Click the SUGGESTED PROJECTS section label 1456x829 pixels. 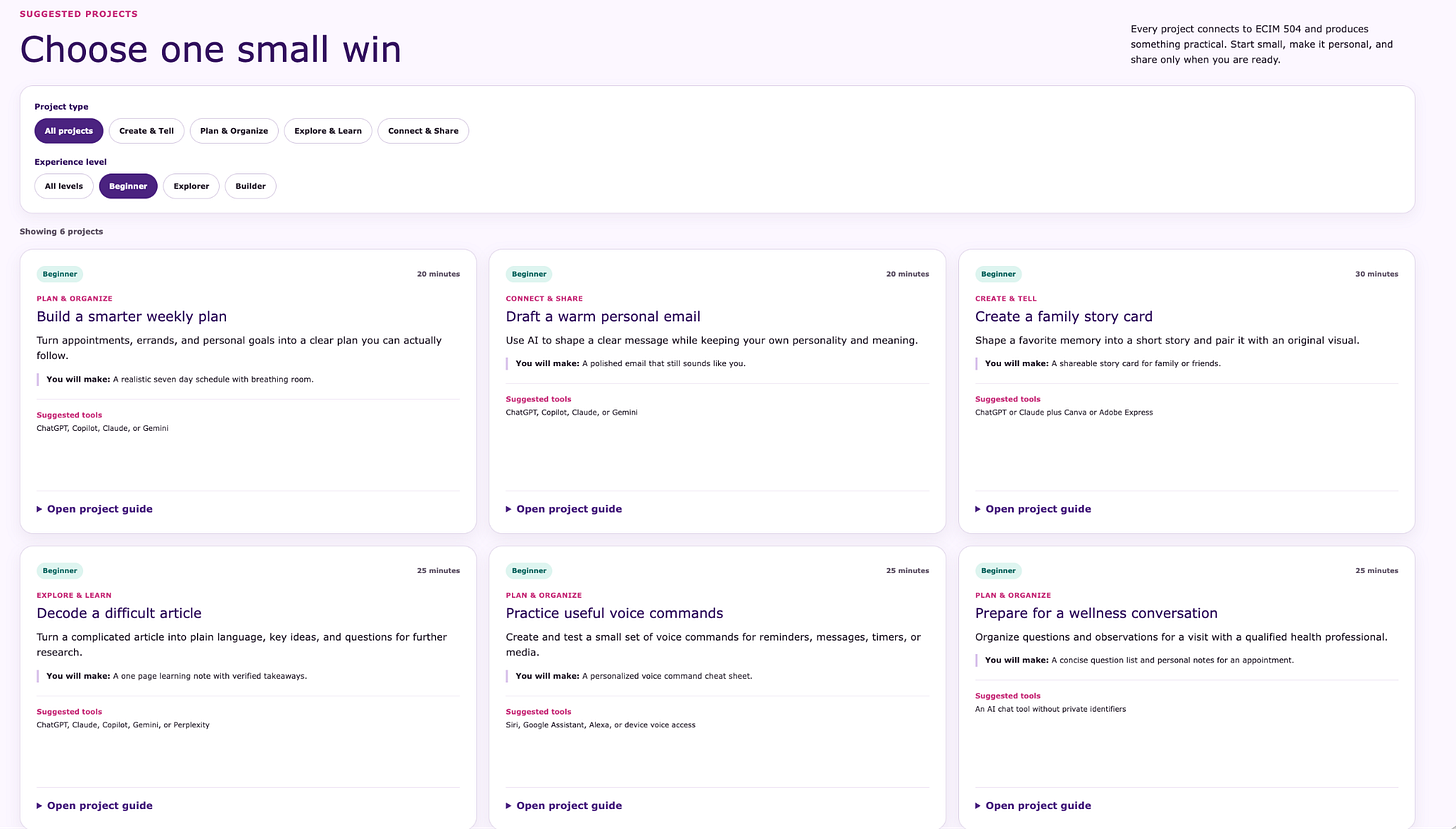point(79,14)
